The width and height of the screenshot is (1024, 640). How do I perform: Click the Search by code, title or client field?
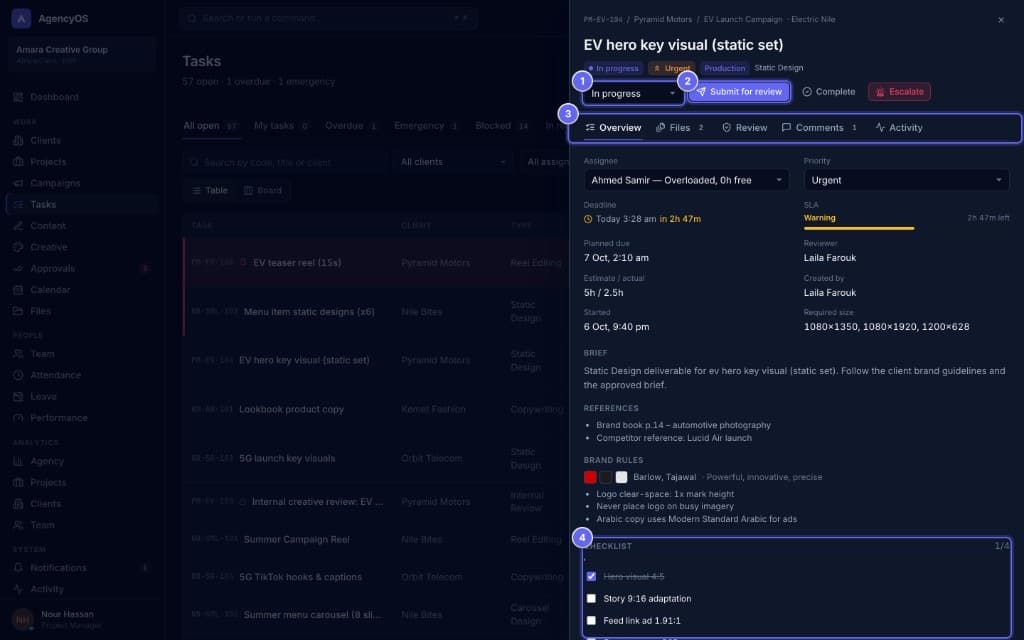(x=284, y=162)
